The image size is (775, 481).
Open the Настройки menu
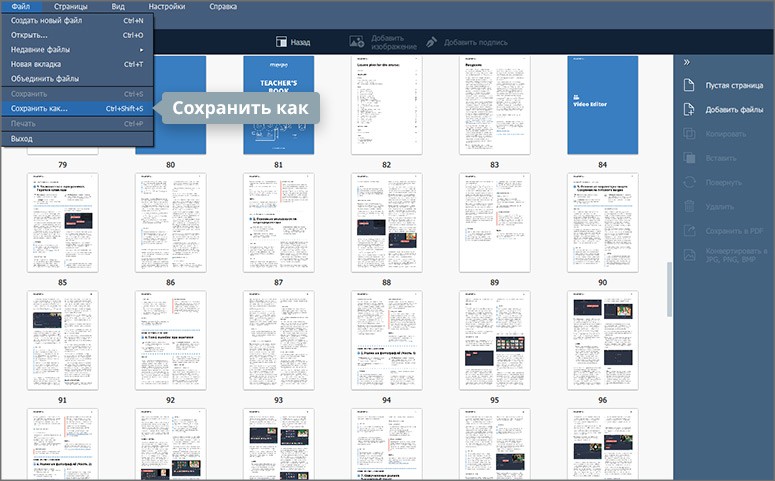click(167, 6)
